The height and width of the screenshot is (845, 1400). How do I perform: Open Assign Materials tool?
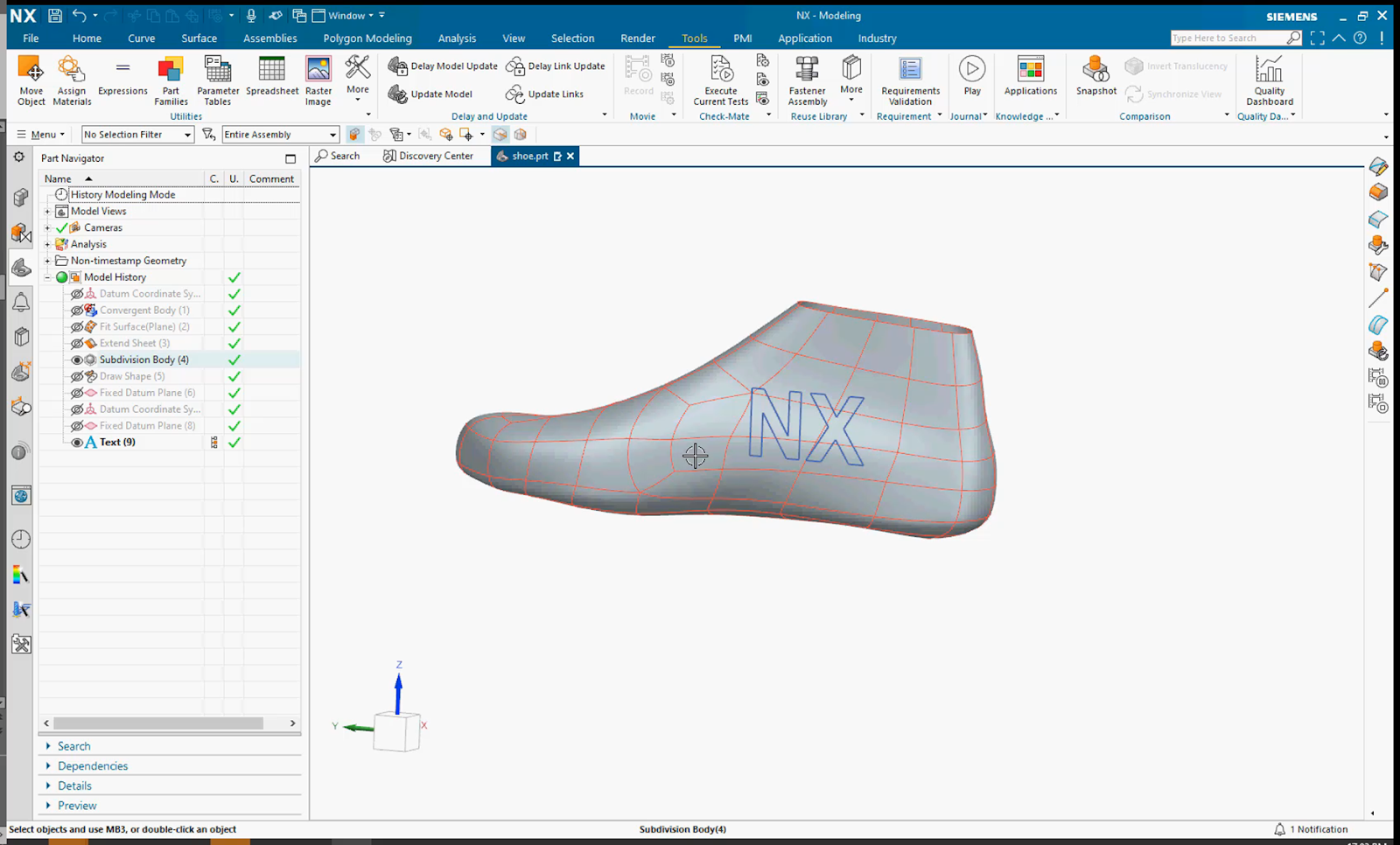tap(72, 80)
